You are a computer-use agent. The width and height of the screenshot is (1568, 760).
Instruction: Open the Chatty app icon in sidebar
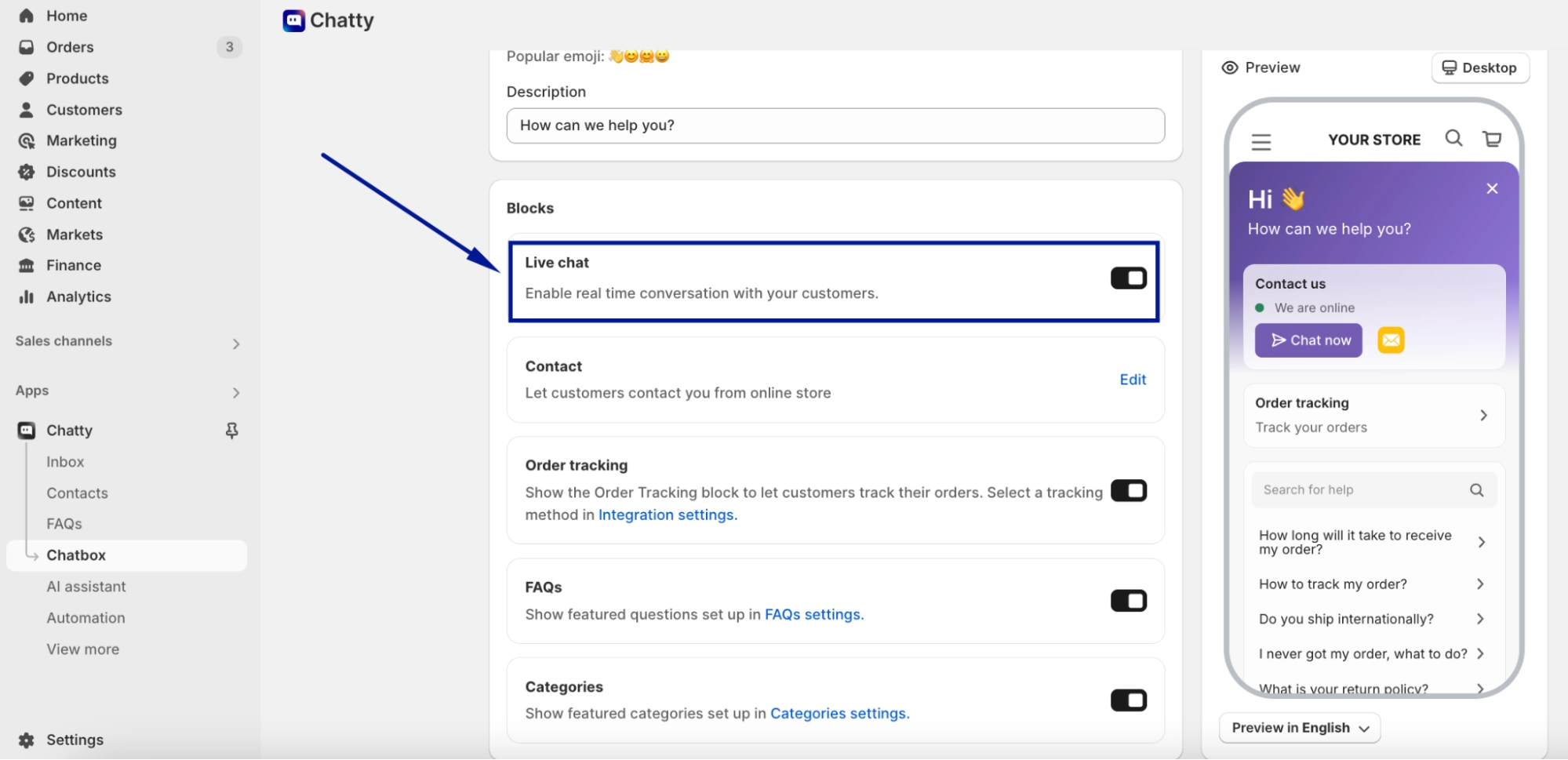point(26,430)
